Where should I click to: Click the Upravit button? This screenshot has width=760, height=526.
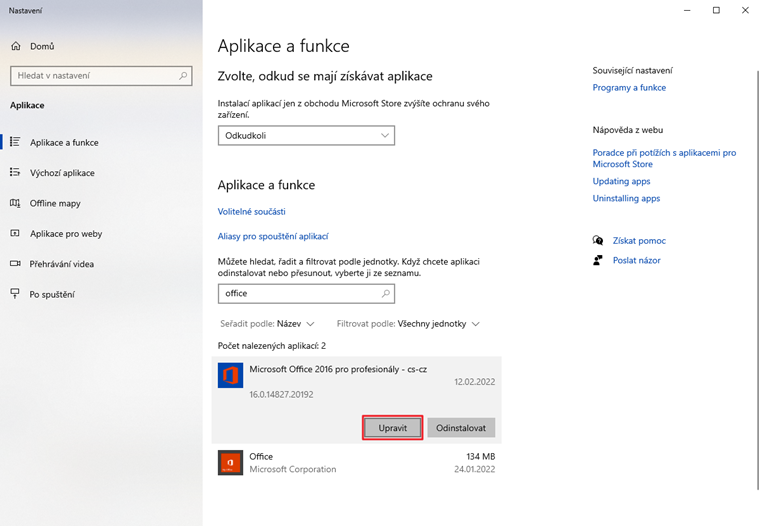click(x=393, y=428)
